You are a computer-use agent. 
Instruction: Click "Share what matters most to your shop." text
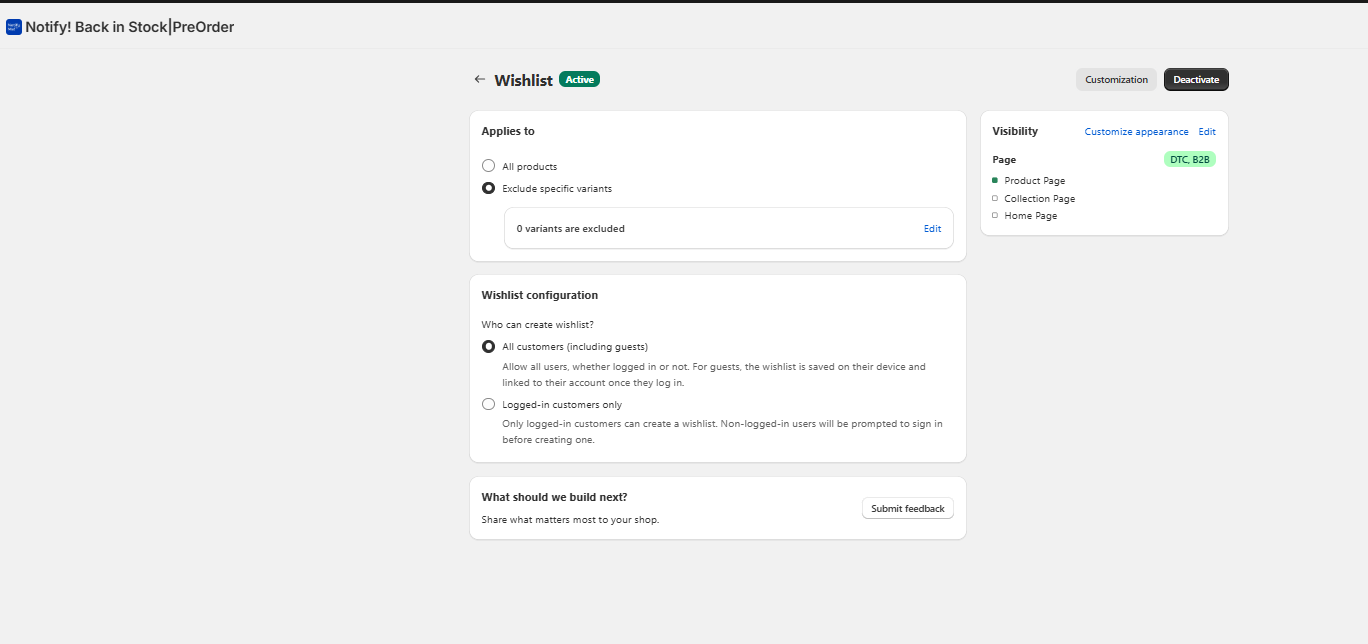(570, 519)
